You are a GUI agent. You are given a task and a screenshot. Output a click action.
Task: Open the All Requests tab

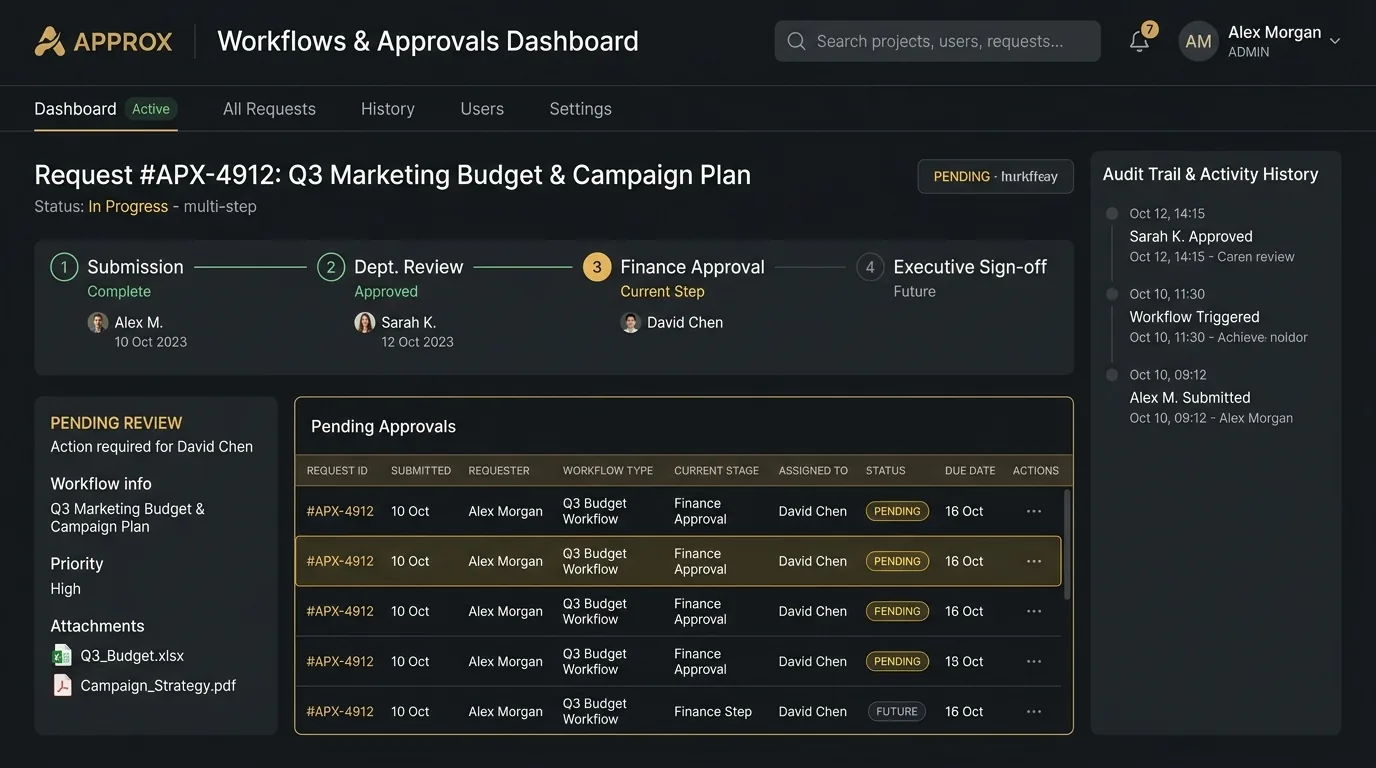[x=269, y=109]
